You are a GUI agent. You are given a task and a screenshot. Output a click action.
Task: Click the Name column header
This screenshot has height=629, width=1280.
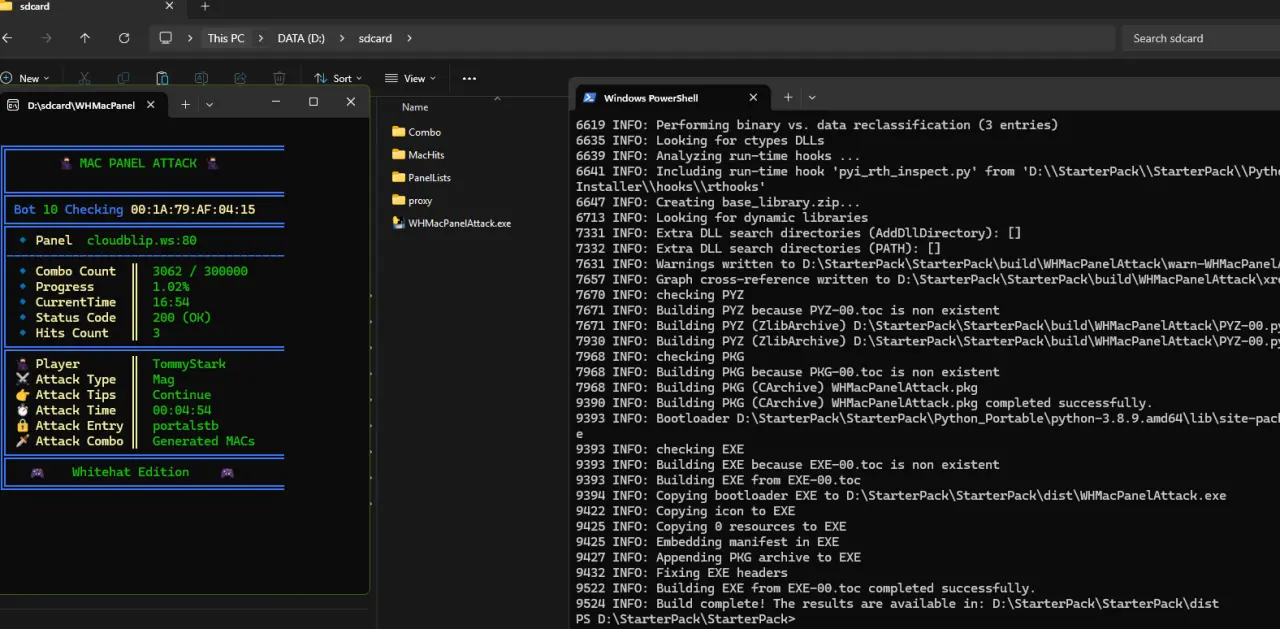tap(415, 107)
